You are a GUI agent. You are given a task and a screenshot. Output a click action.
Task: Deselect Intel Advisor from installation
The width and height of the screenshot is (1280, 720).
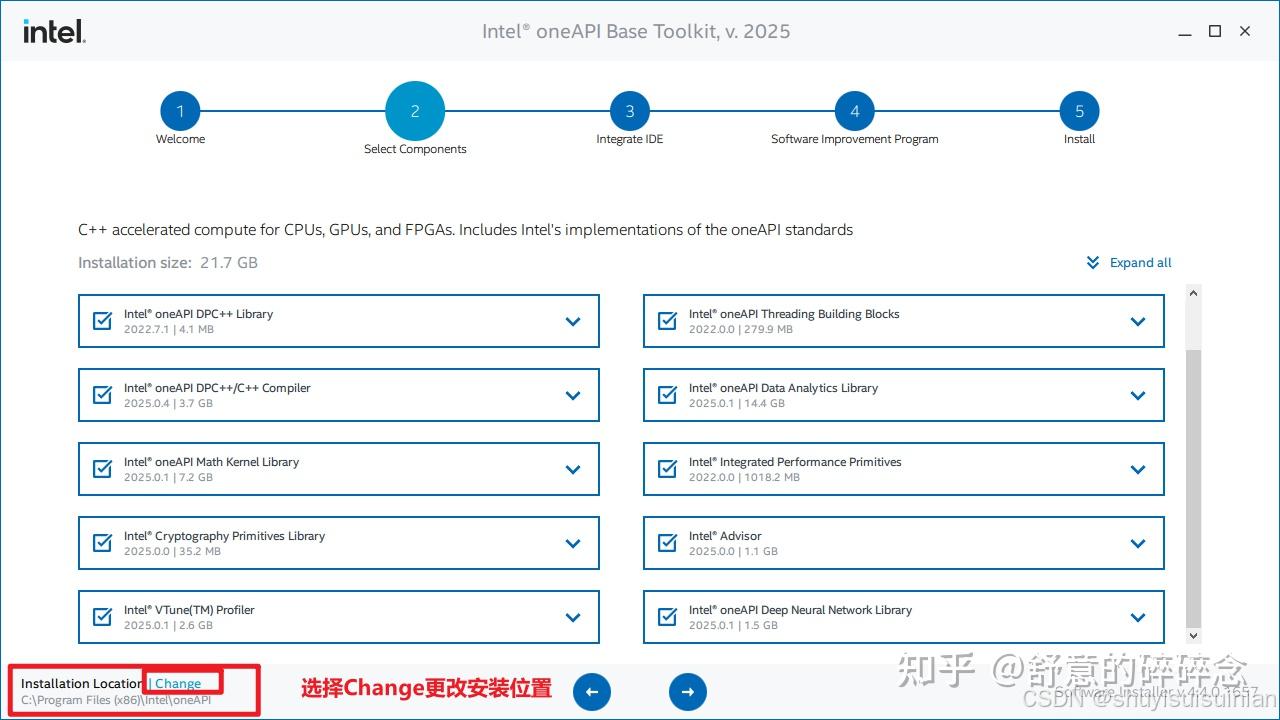tap(666, 543)
